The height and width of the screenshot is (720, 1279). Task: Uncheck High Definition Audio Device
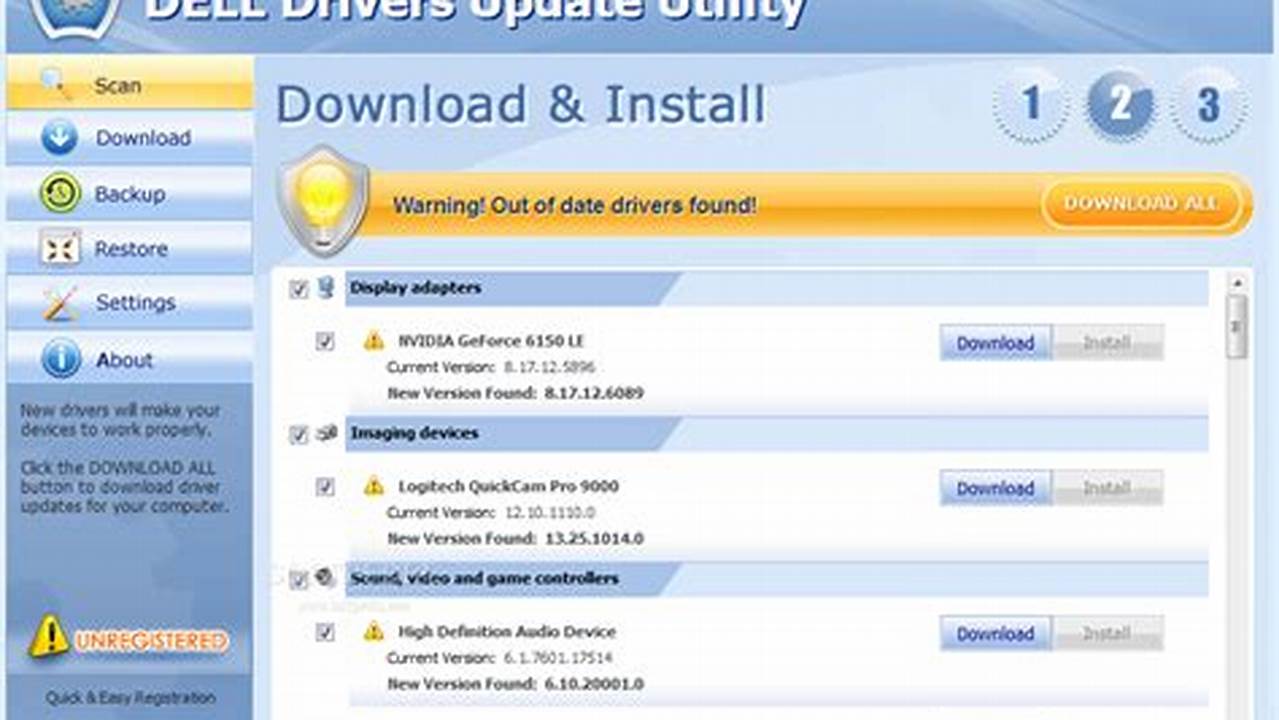tap(324, 631)
